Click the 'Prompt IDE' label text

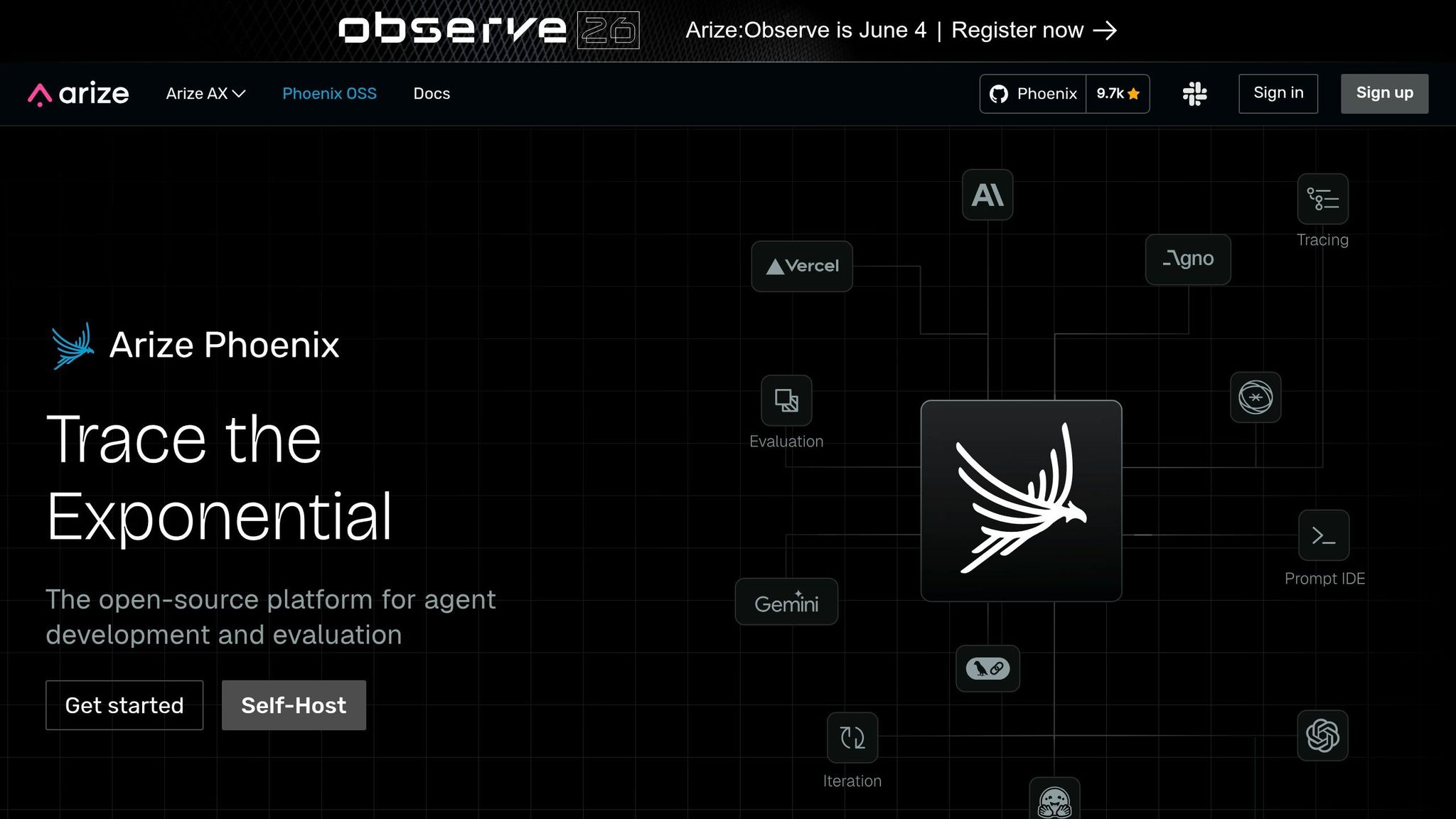1324,579
